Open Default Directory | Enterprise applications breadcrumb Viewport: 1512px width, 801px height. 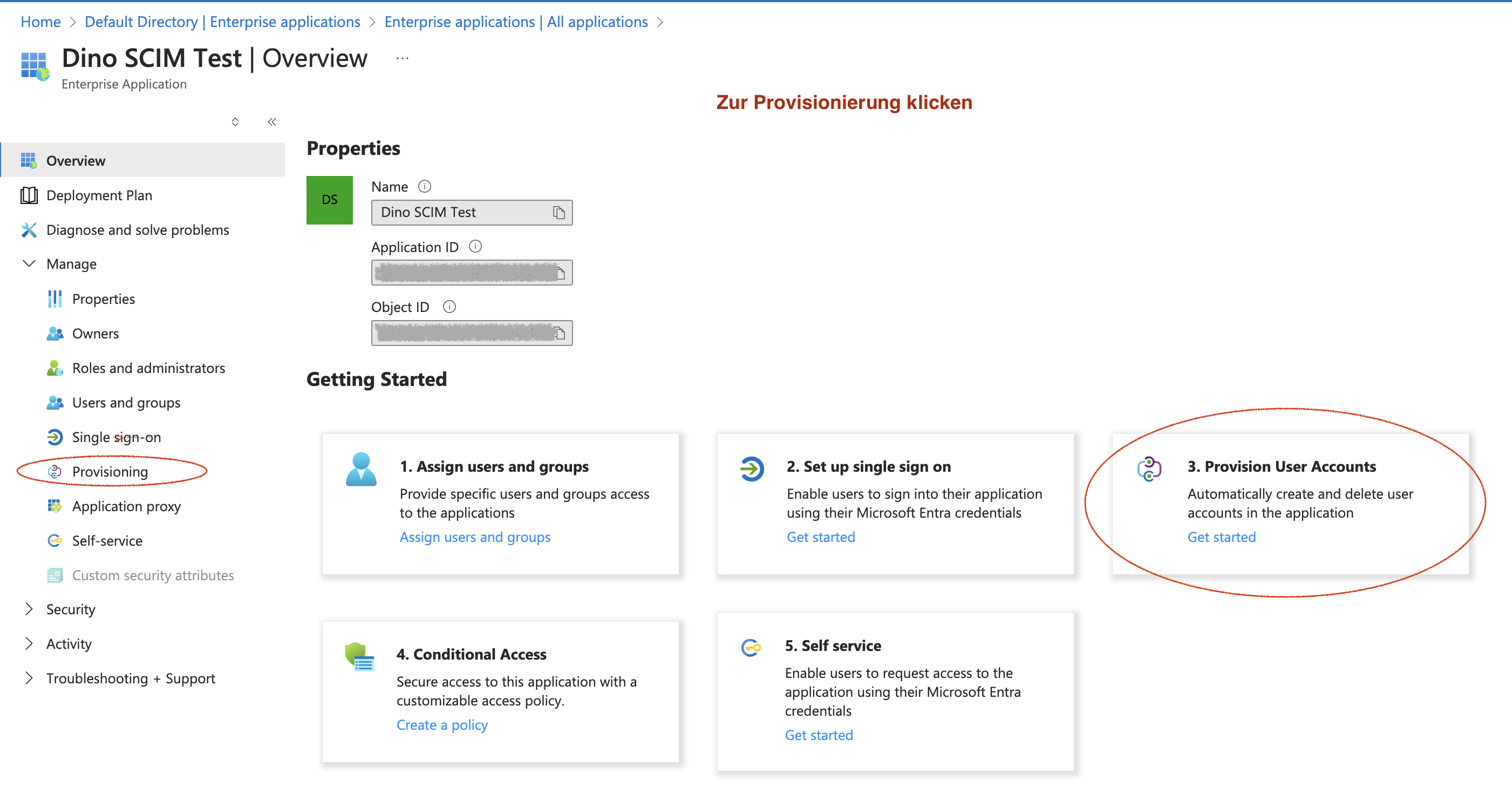(222, 22)
